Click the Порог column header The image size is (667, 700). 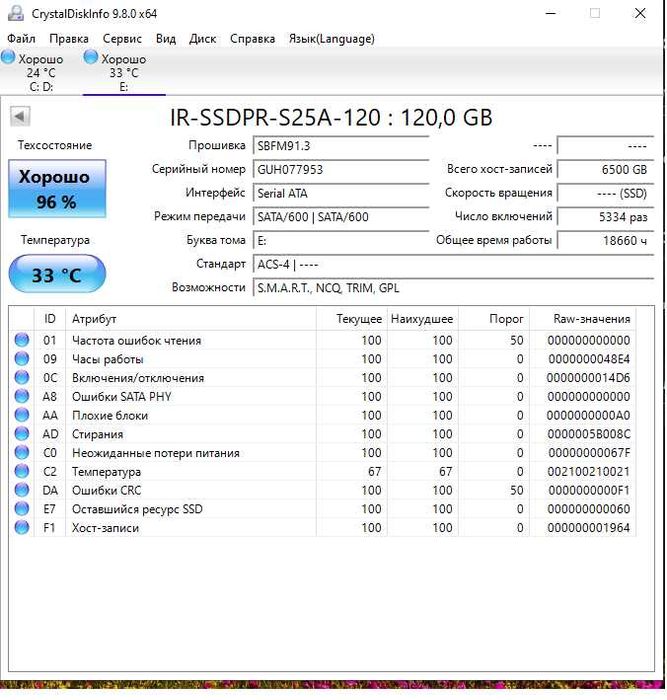point(494,319)
